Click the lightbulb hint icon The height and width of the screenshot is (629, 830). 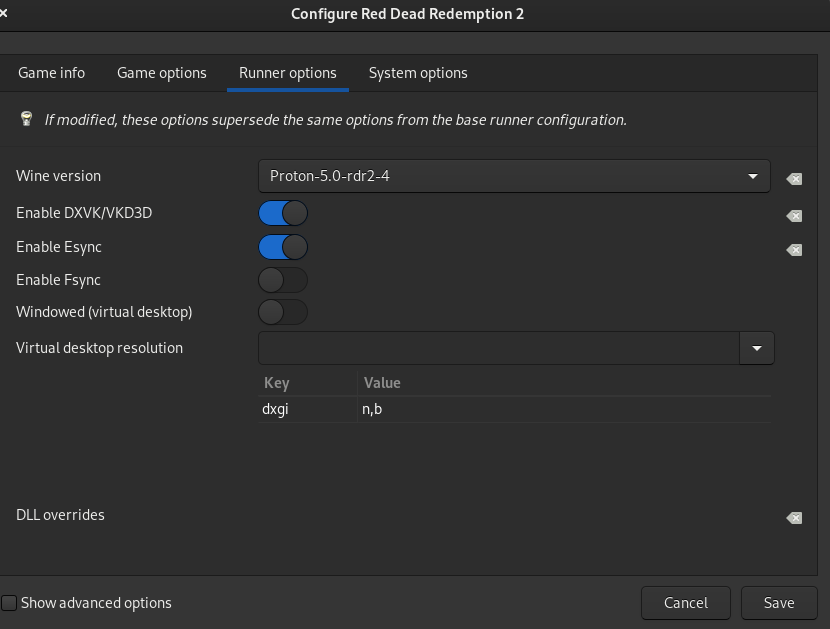[x=26, y=119]
